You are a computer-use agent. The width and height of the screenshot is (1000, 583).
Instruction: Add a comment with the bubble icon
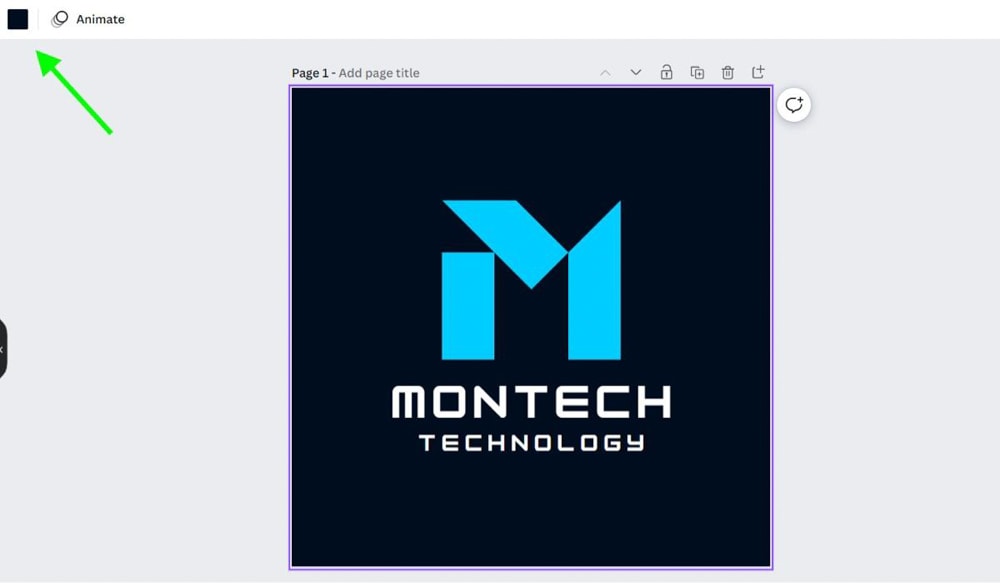(x=794, y=105)
